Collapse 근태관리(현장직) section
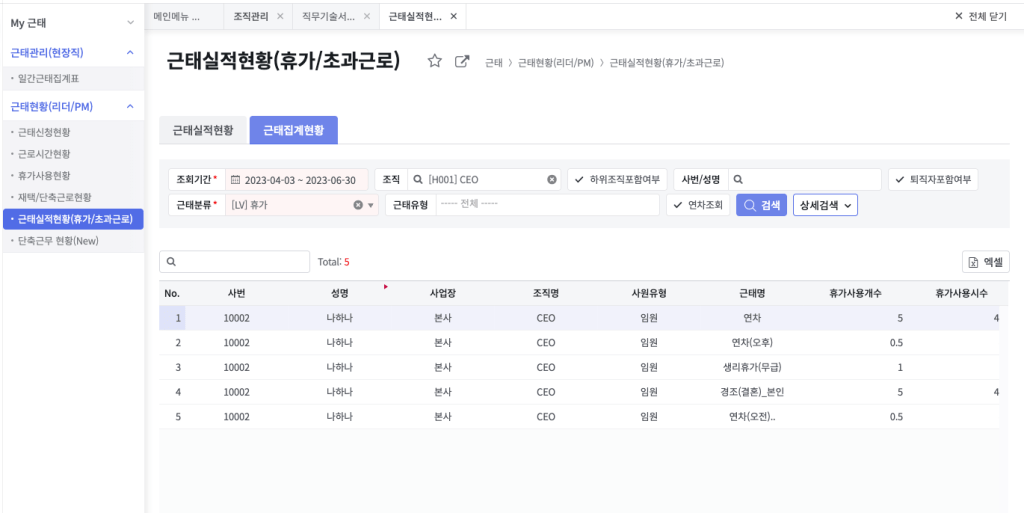The height and width of the screenshot is (513, 1024). [130, 52]
